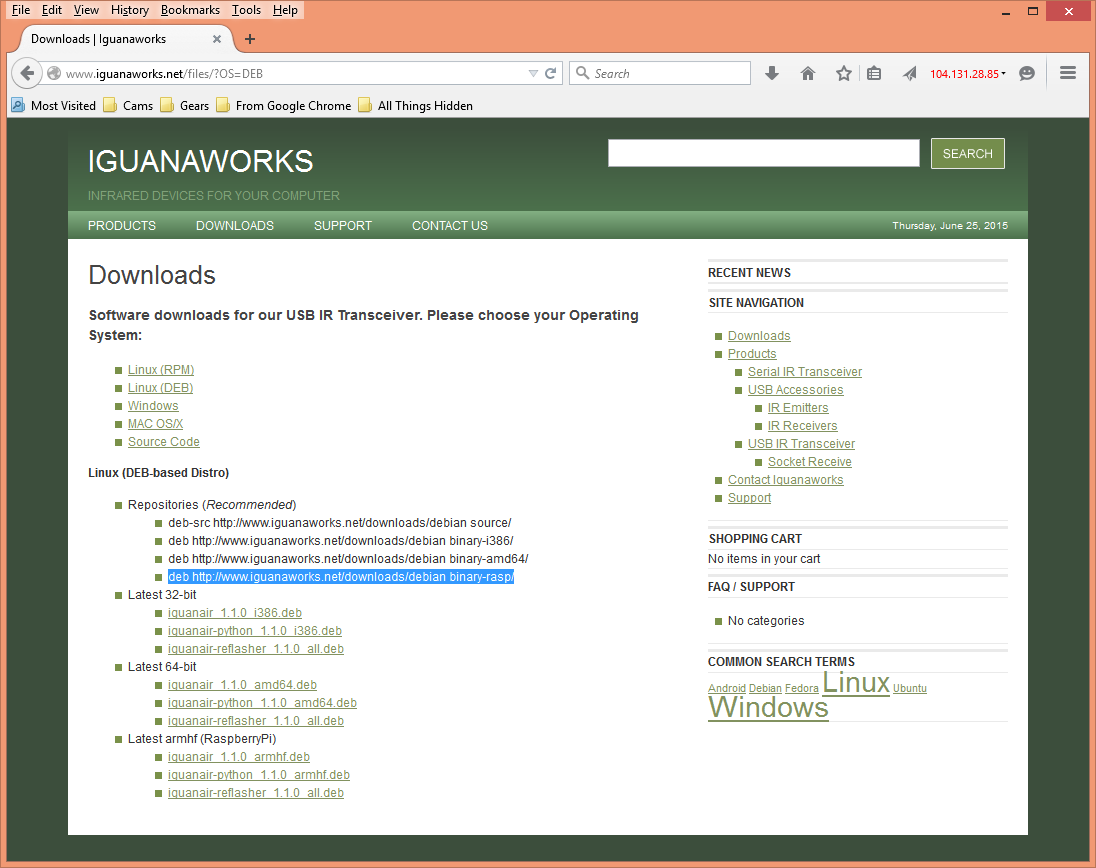This screenshot has height=868, width=1096.
Task: Download iguanair_1.1.0_amd64.deb
Action: click(242, 685)
